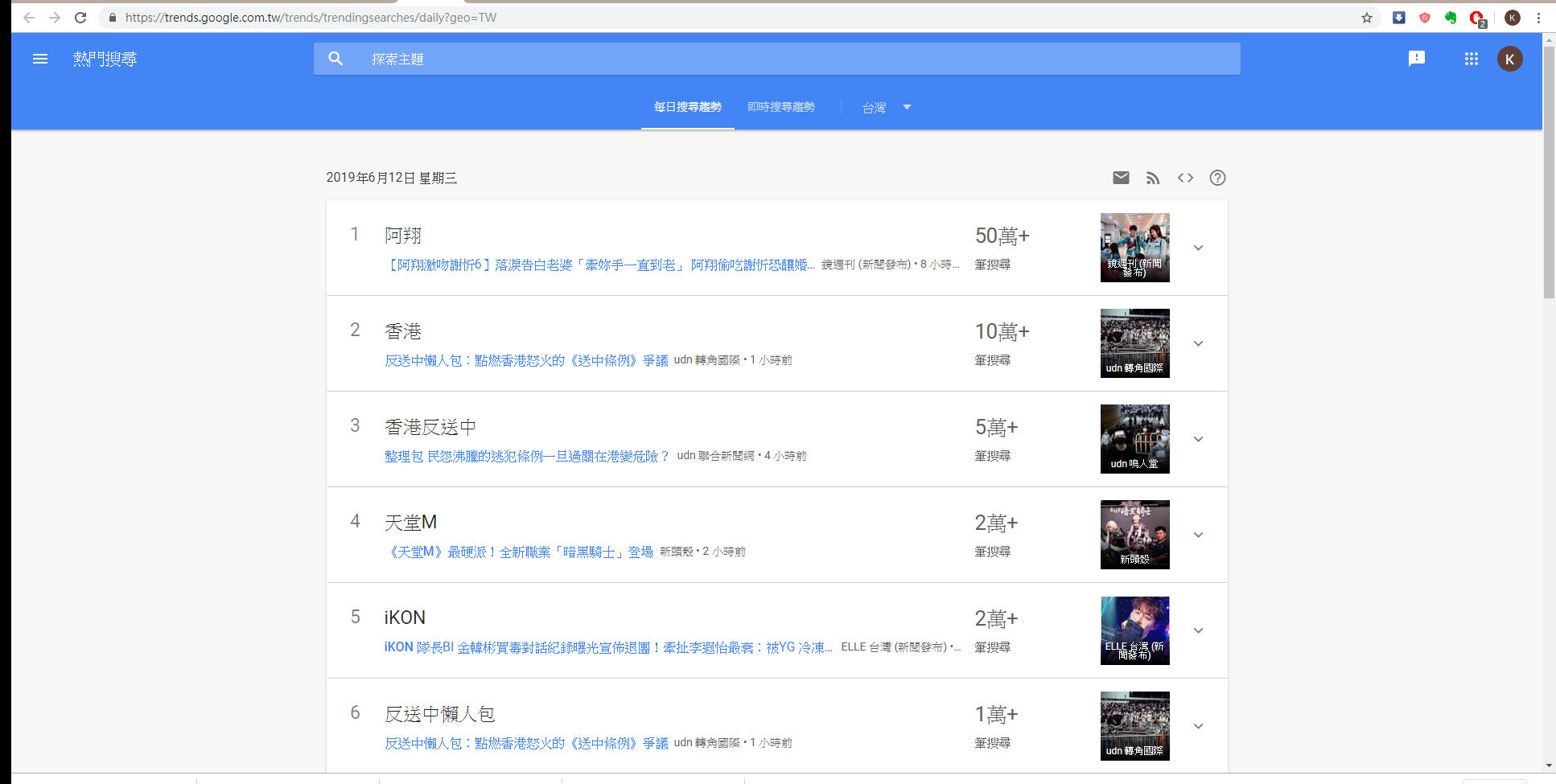1556x784 pixels.
Task: Click the ELLE 台灣 thumbnail for iKON
Action: point(1134,630)
